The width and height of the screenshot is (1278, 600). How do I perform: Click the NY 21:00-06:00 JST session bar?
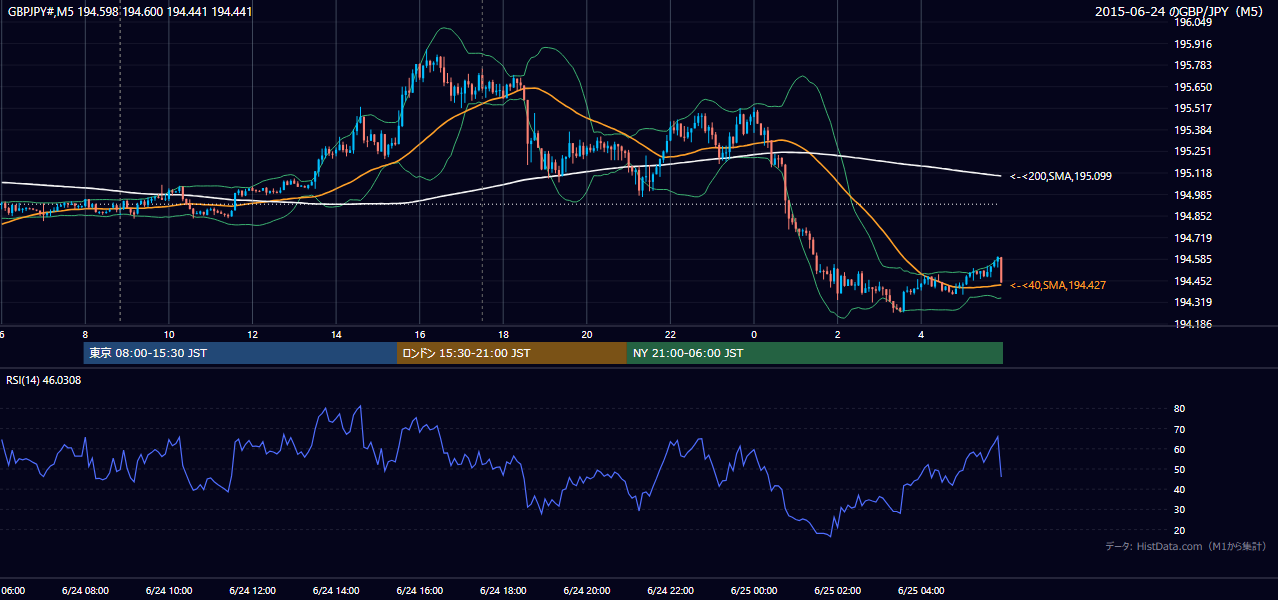click(815, 353)
